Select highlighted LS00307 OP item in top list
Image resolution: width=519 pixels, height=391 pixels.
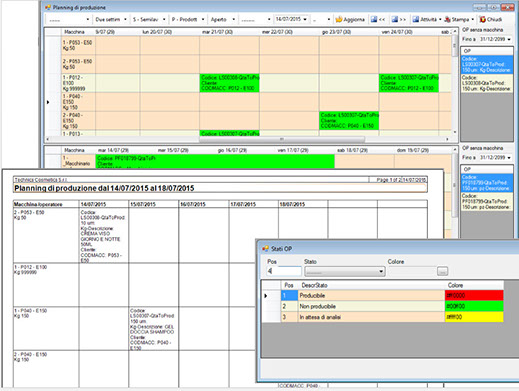point(486,64)
